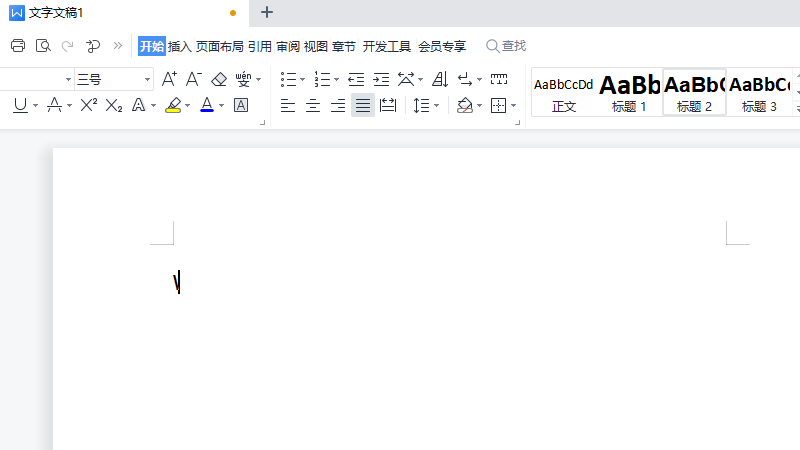Toggle justify text alignment
This screenshot has width=800, height=450.
(x=362, y=105)
